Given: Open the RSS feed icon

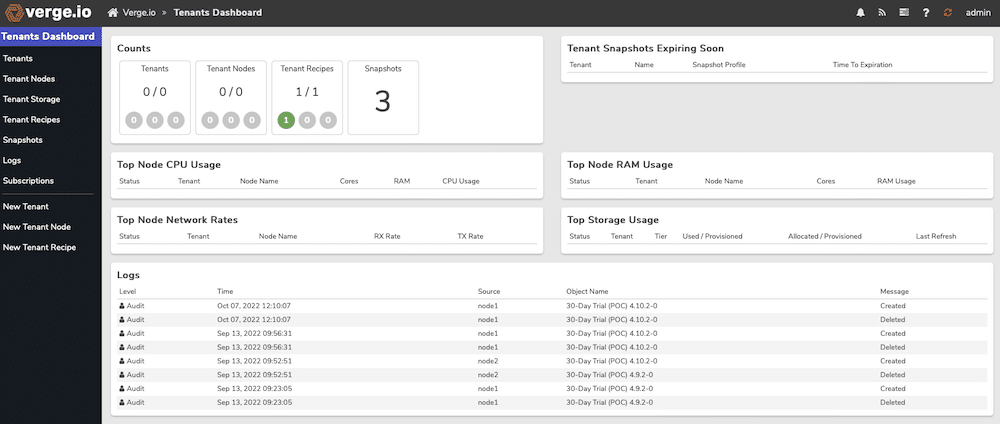Looking at the screenshot, I should pyautogui.click(x=882, y=13).
